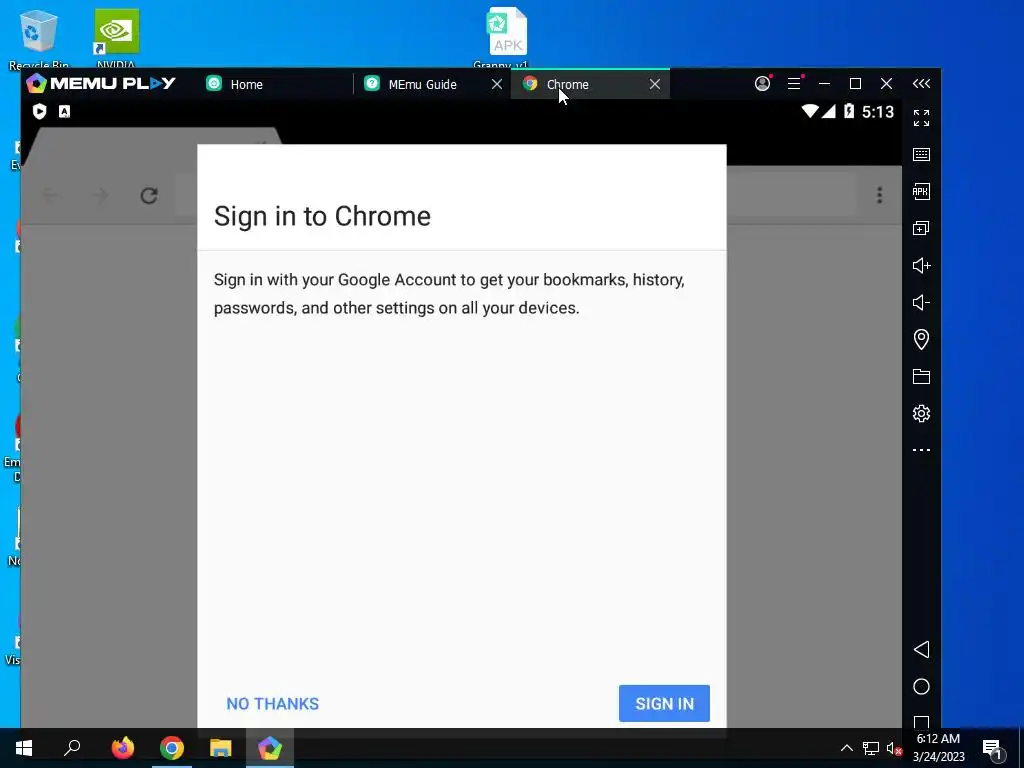Viewport: 1024px width, 768px height.
Task: Open File Explorer from the taskbar
Action: (x=221, y=748)
